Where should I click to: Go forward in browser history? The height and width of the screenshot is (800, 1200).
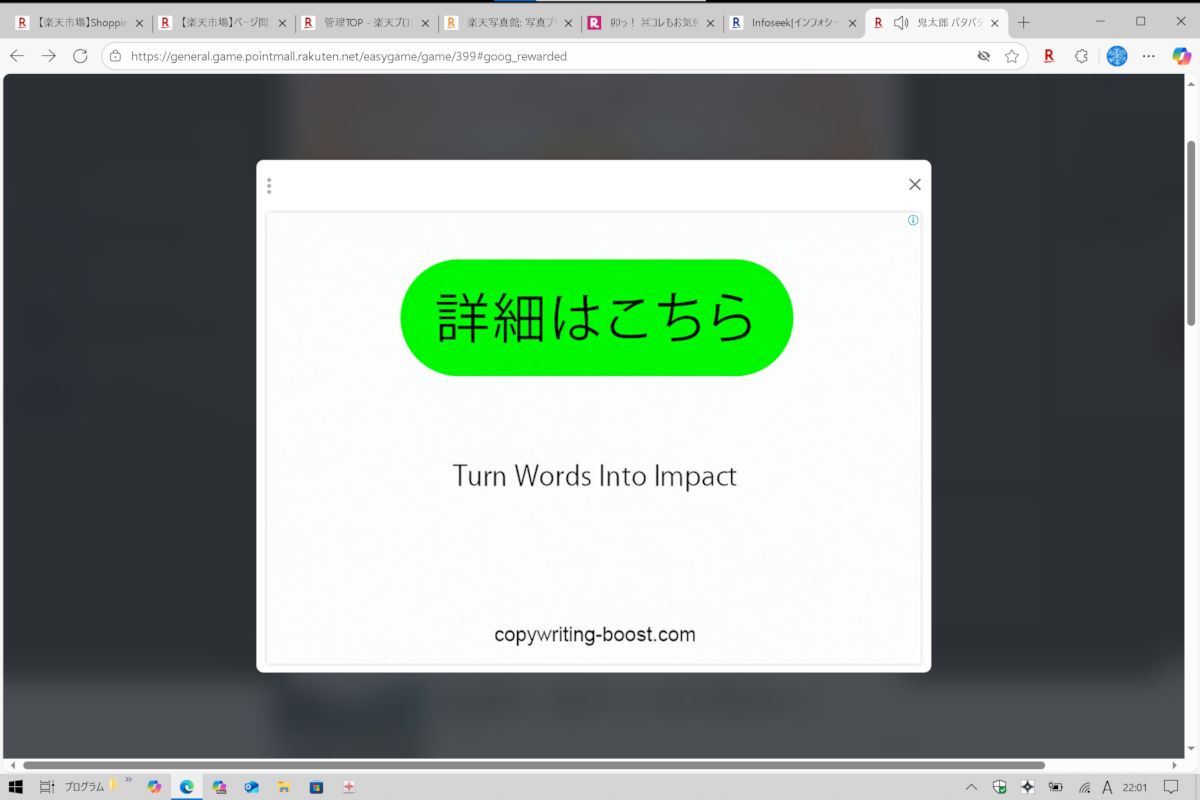click(48, 56)
